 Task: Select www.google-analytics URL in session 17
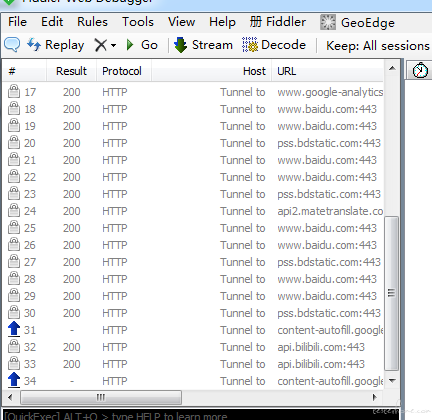point(330,92)
